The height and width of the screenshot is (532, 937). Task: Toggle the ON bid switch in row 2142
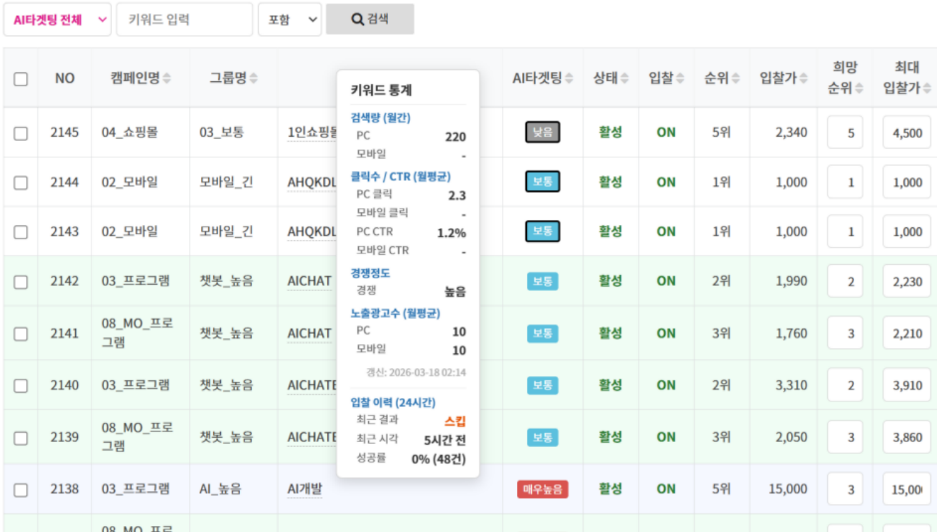[x=666, y=281]
